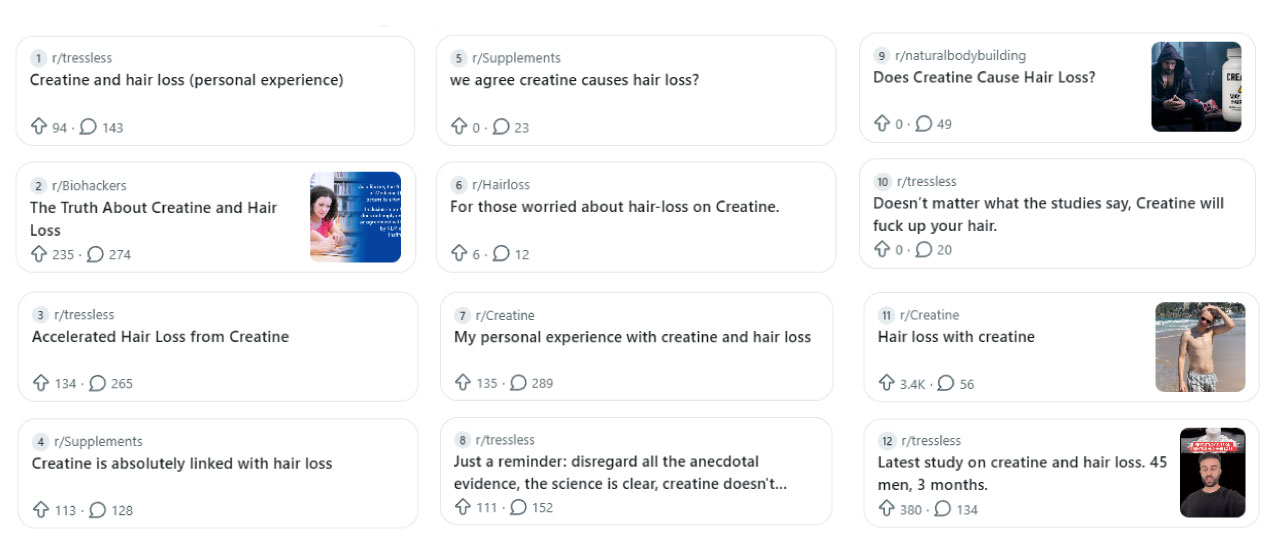Upvote 'My personal experience with creatine' post
This screenshot has height=558, width=1280.
[x=464, y=382]
